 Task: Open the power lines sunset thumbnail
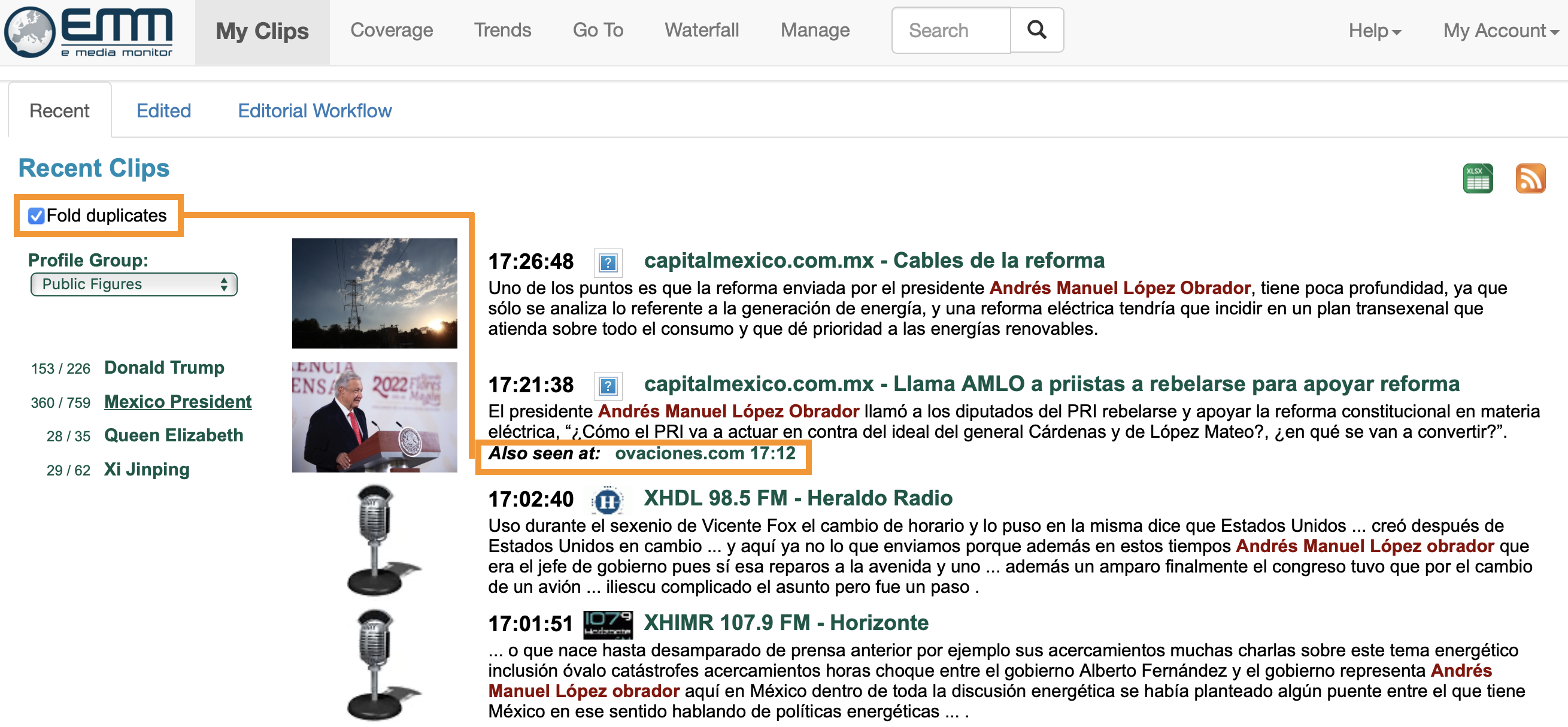pyautogui.click(x=374, y=293)
